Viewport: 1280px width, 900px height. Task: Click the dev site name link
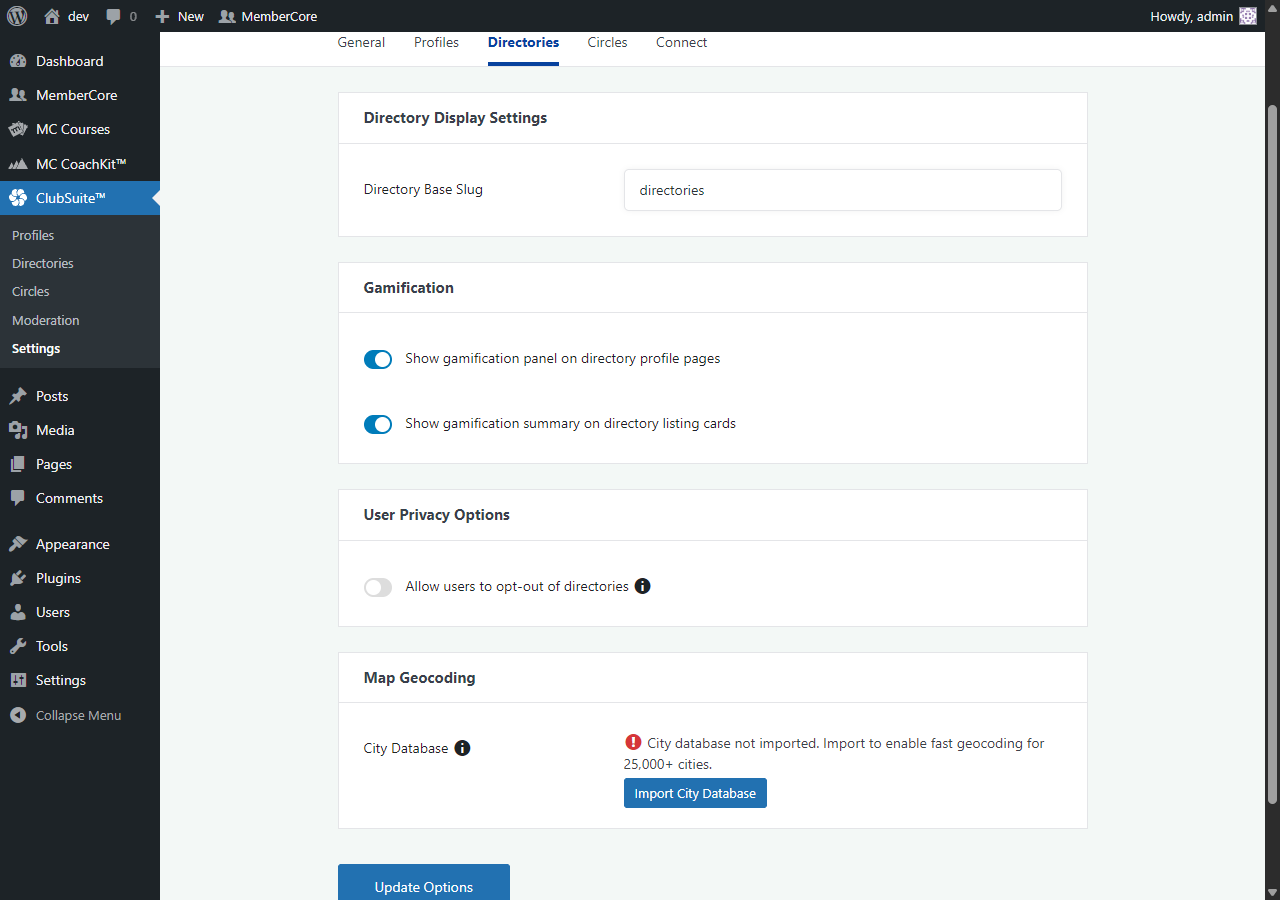pos(78,16)
